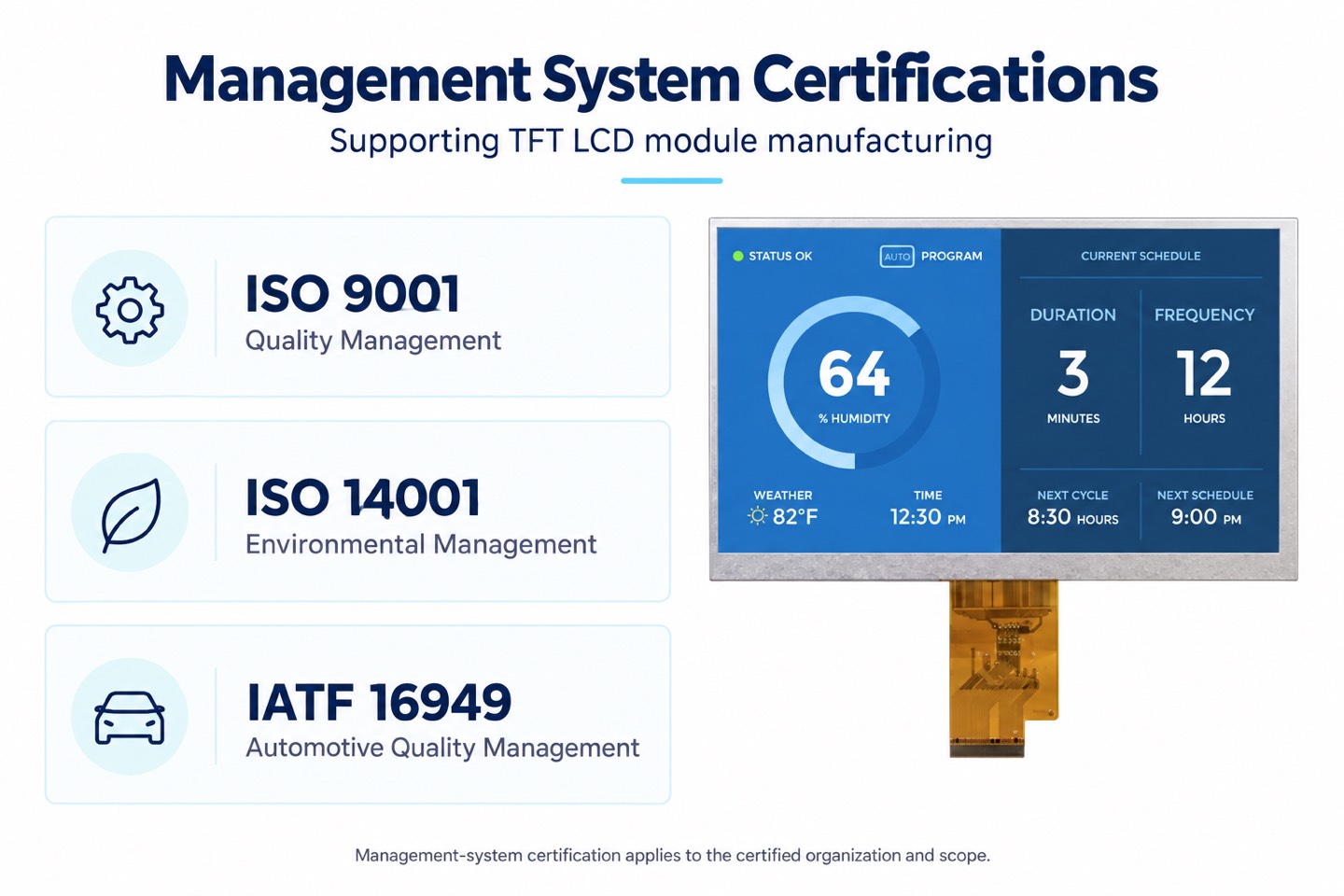This screenshot has width=1344, height=896.
Task: Click the 'STATUS OK' label on the display
Action: (x=780, y=256)
